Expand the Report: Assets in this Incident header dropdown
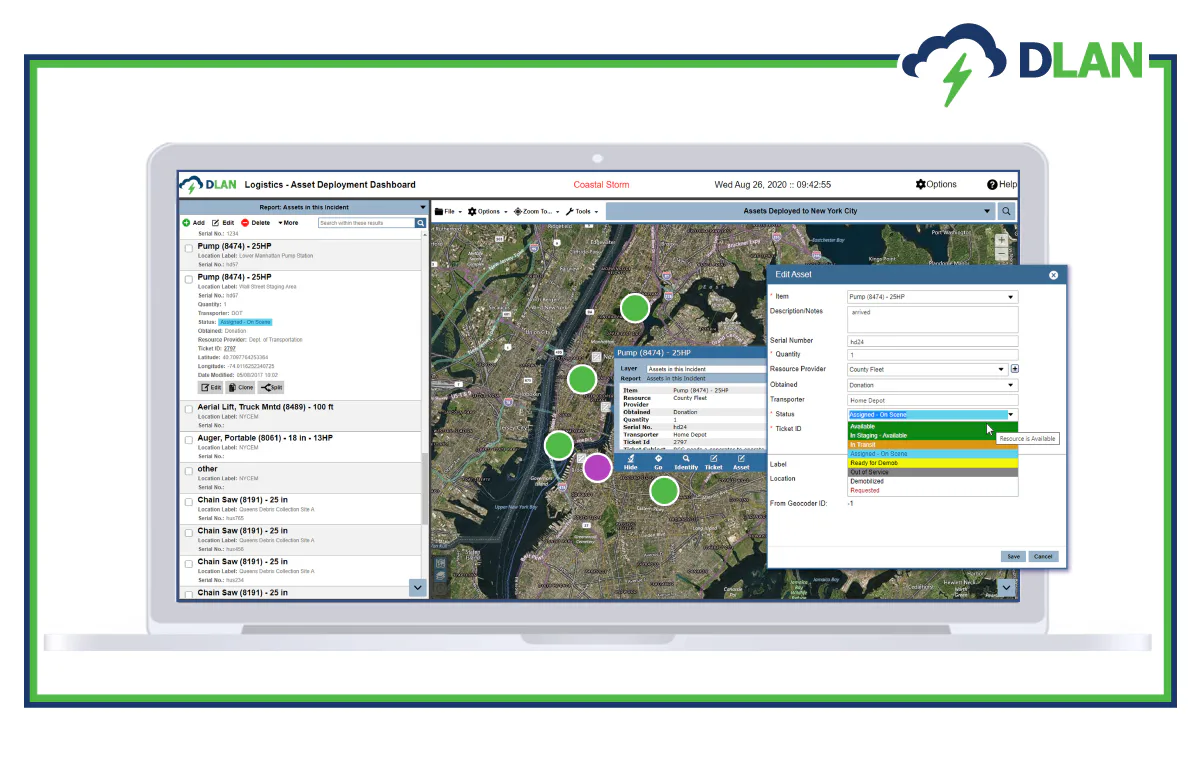 pyautogui.click(x=423, y=208)
